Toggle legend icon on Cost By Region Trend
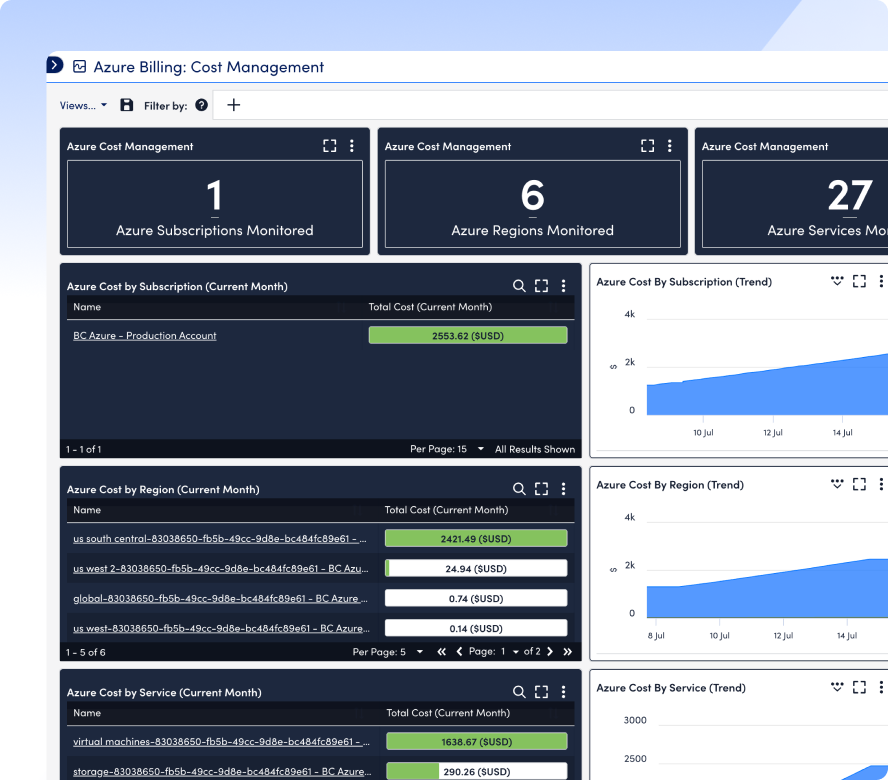888x780 pixels. (837, 484)
